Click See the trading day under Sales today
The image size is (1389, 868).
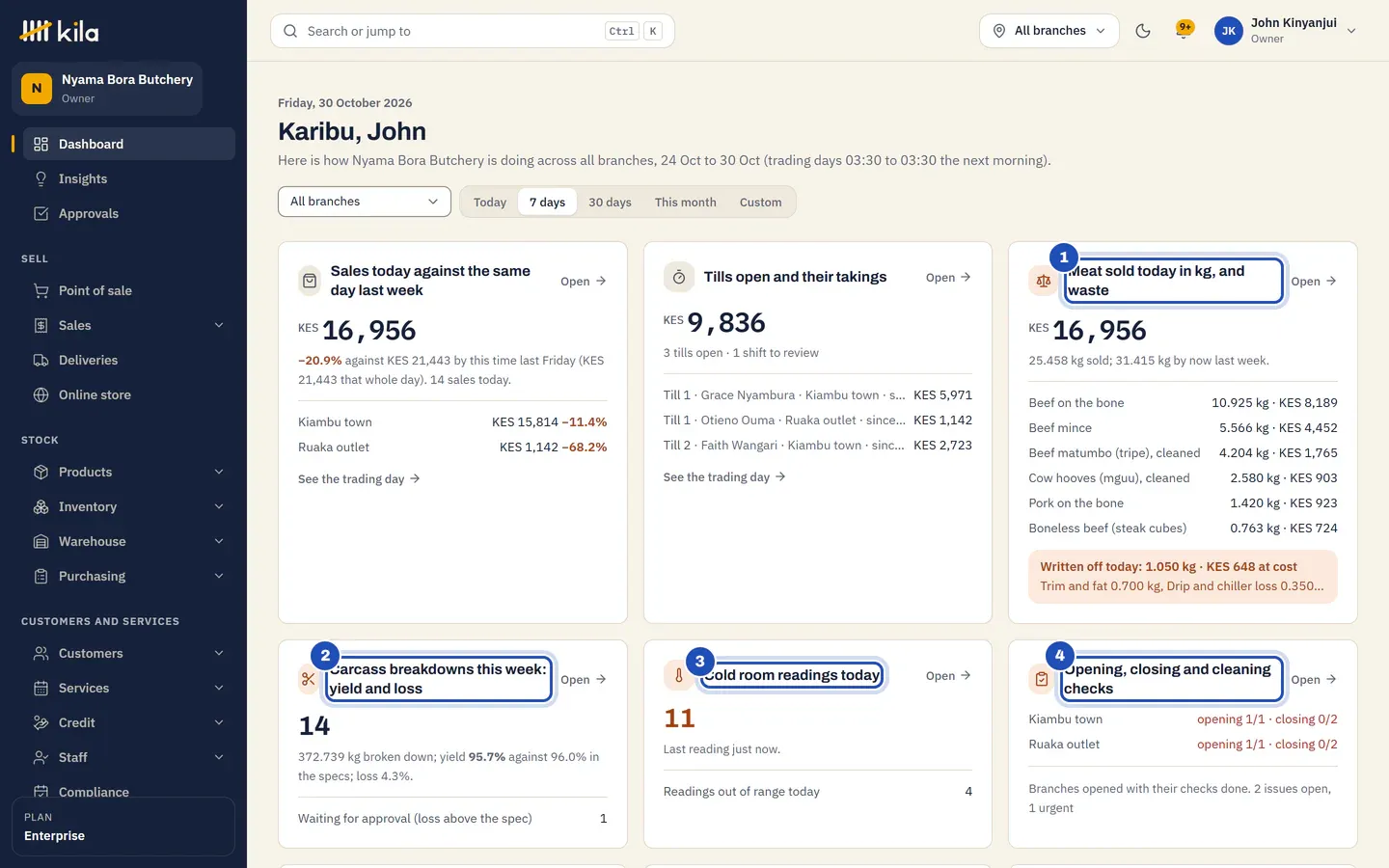pyautogui.click(x=359, y=478)
